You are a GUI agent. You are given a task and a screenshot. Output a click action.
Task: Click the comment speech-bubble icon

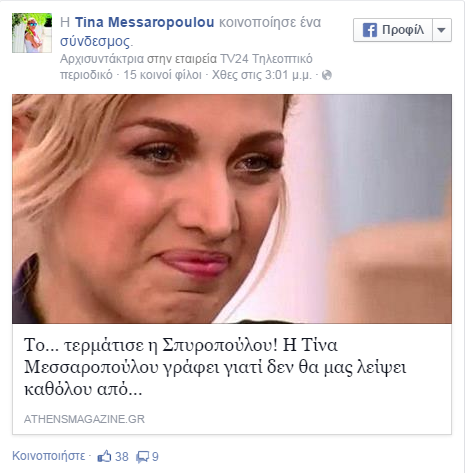coord(142,457)
